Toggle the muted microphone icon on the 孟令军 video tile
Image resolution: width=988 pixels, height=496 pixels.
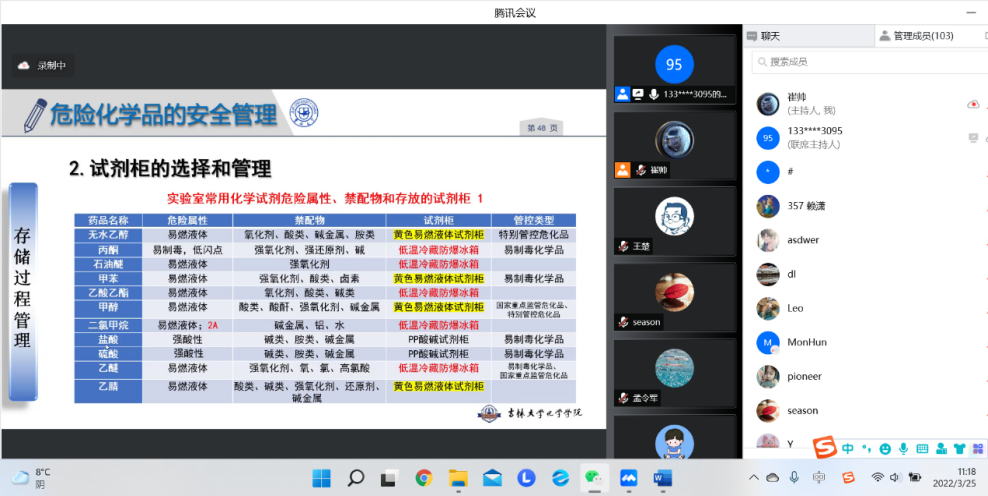(624, 397)
